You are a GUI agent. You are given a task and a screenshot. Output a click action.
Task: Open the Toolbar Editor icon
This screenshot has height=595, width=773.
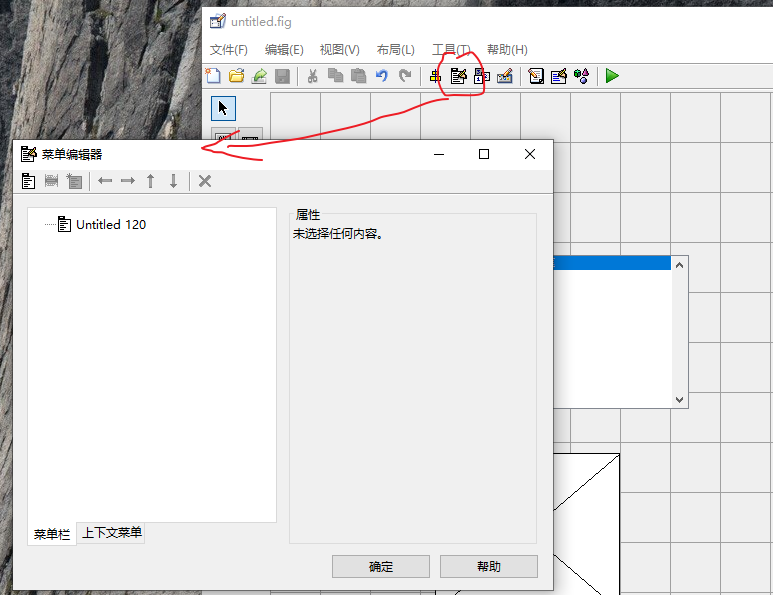[x=505, y=76]
